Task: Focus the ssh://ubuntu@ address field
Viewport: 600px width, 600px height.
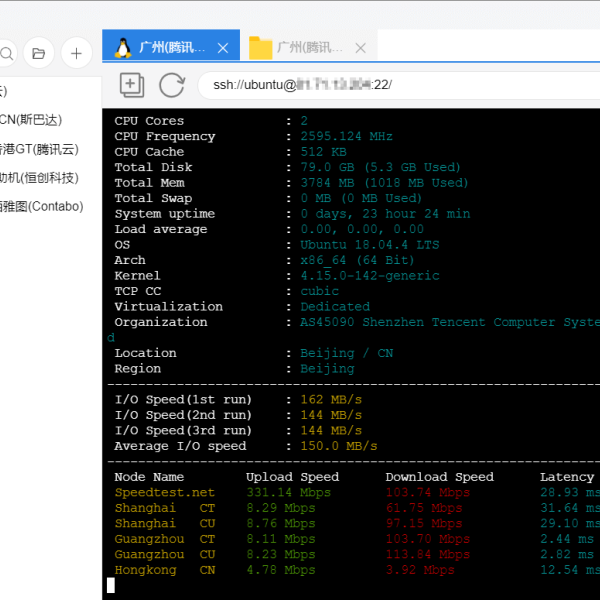Action: coord(398,85)
